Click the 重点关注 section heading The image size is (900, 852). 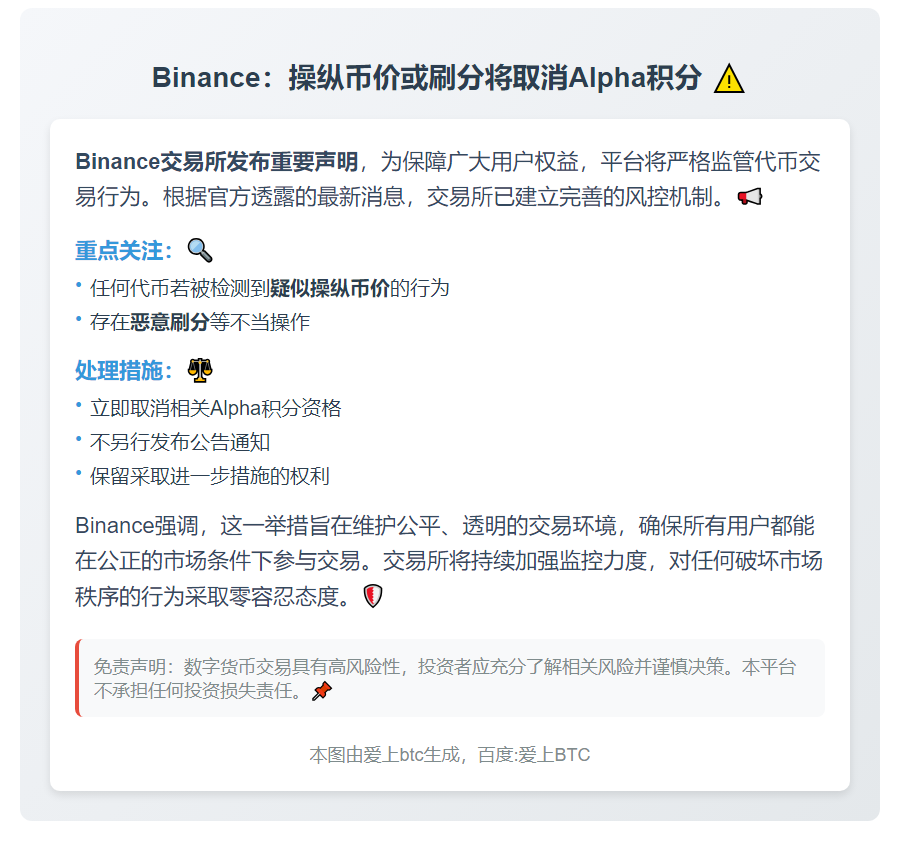click(x=124, y=251)
